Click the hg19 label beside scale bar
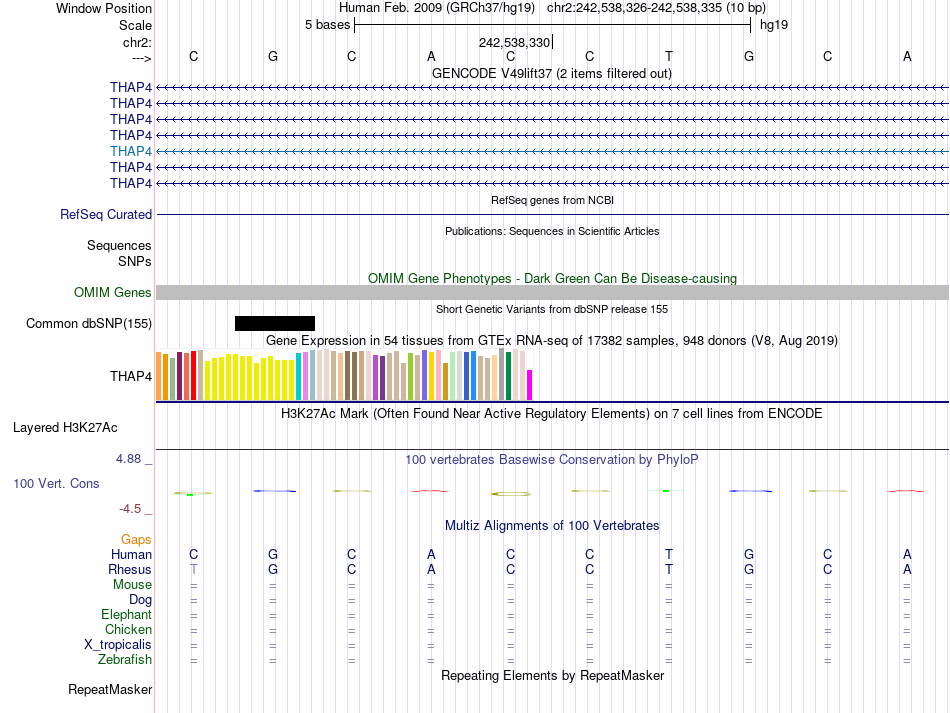950x713 pixels. coord(774,25)
